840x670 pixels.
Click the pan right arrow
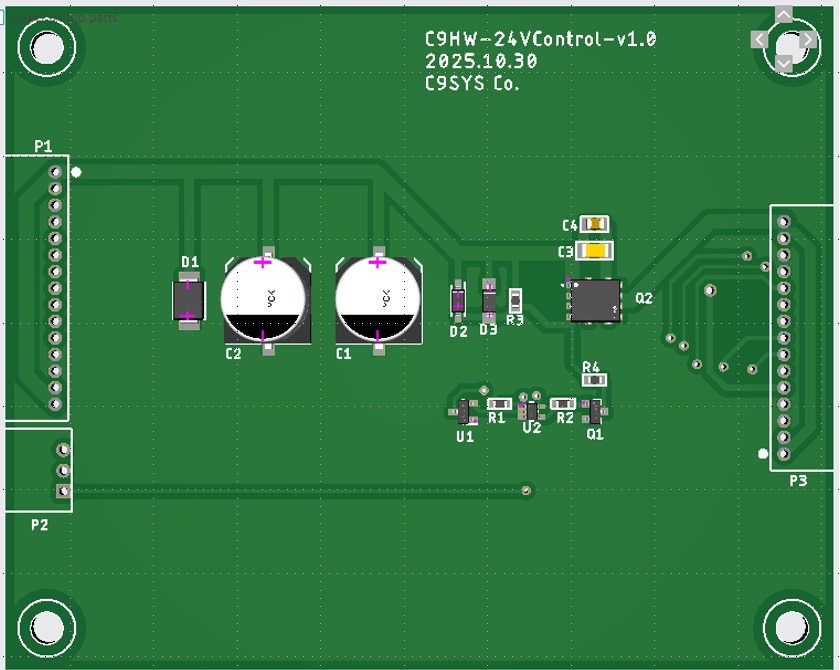pos(808,39)
